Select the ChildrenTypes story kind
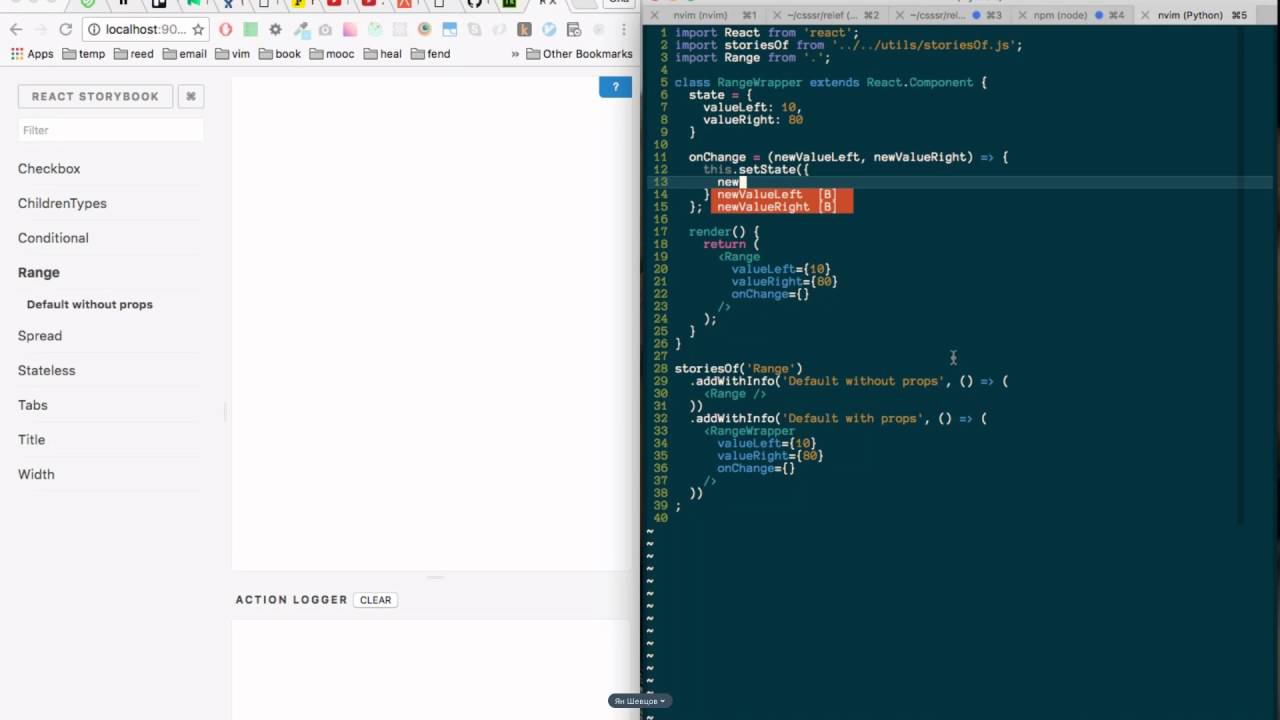1280x720 pixels. click(62, 203)
